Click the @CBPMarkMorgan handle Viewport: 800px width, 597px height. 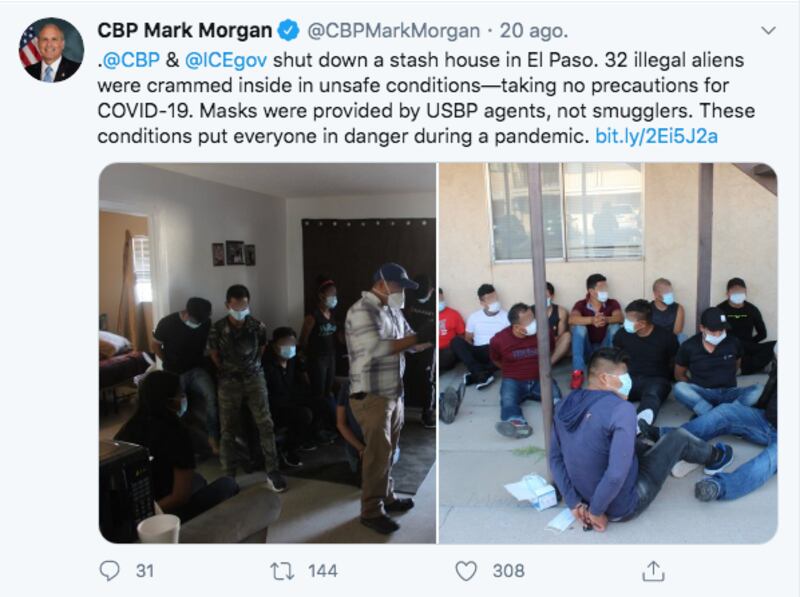point(393,31)
